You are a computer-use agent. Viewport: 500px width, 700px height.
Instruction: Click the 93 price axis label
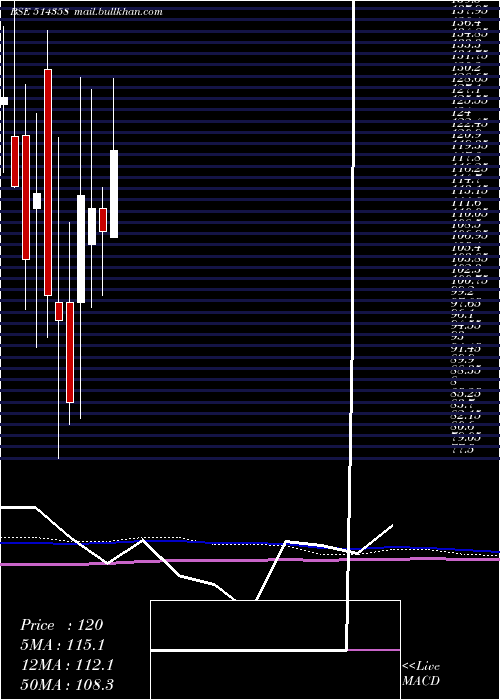pyautogui.click(x=458, y=338)
